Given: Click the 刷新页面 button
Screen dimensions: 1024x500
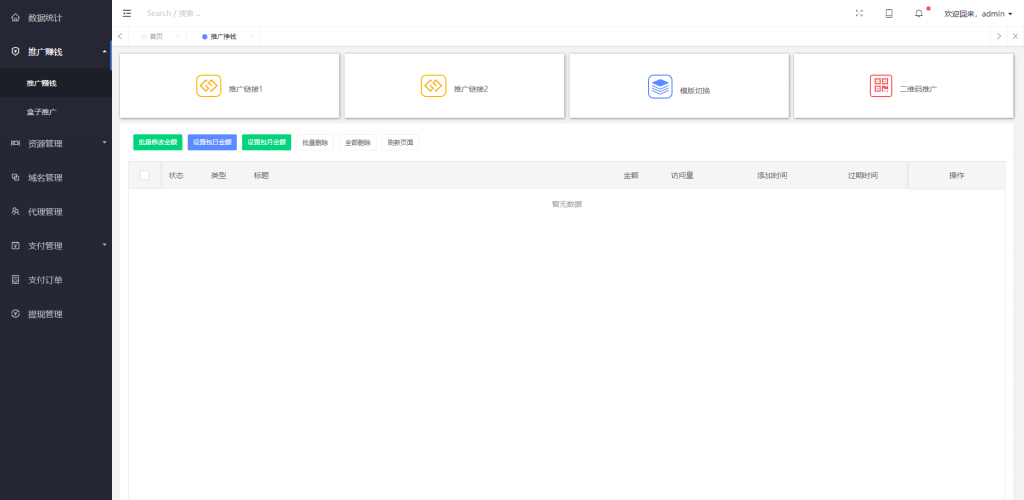Looking at the screenshot, I should pyautogui.click(x=400, y=143).
